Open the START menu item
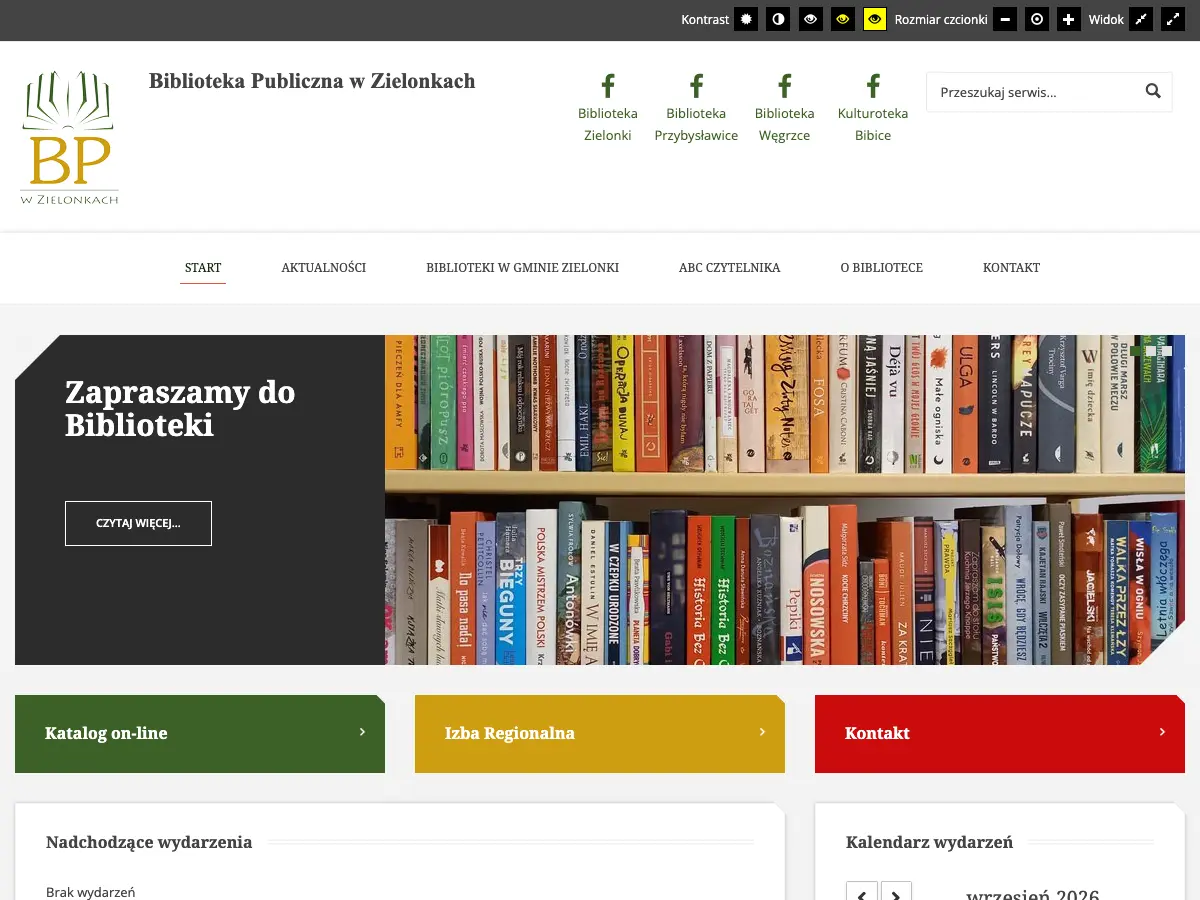The image size is (1200, 900). 203,268
